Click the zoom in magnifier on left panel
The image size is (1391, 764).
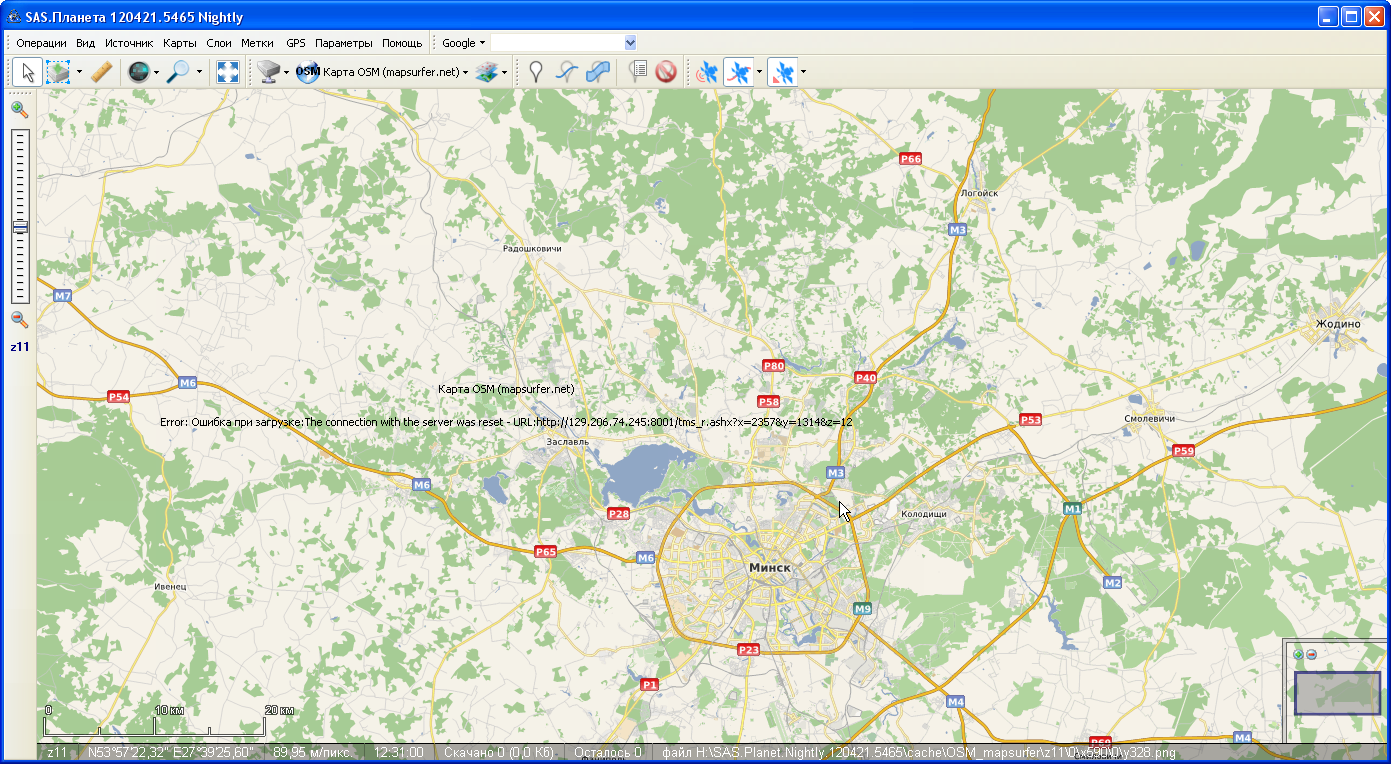[19, 110]
